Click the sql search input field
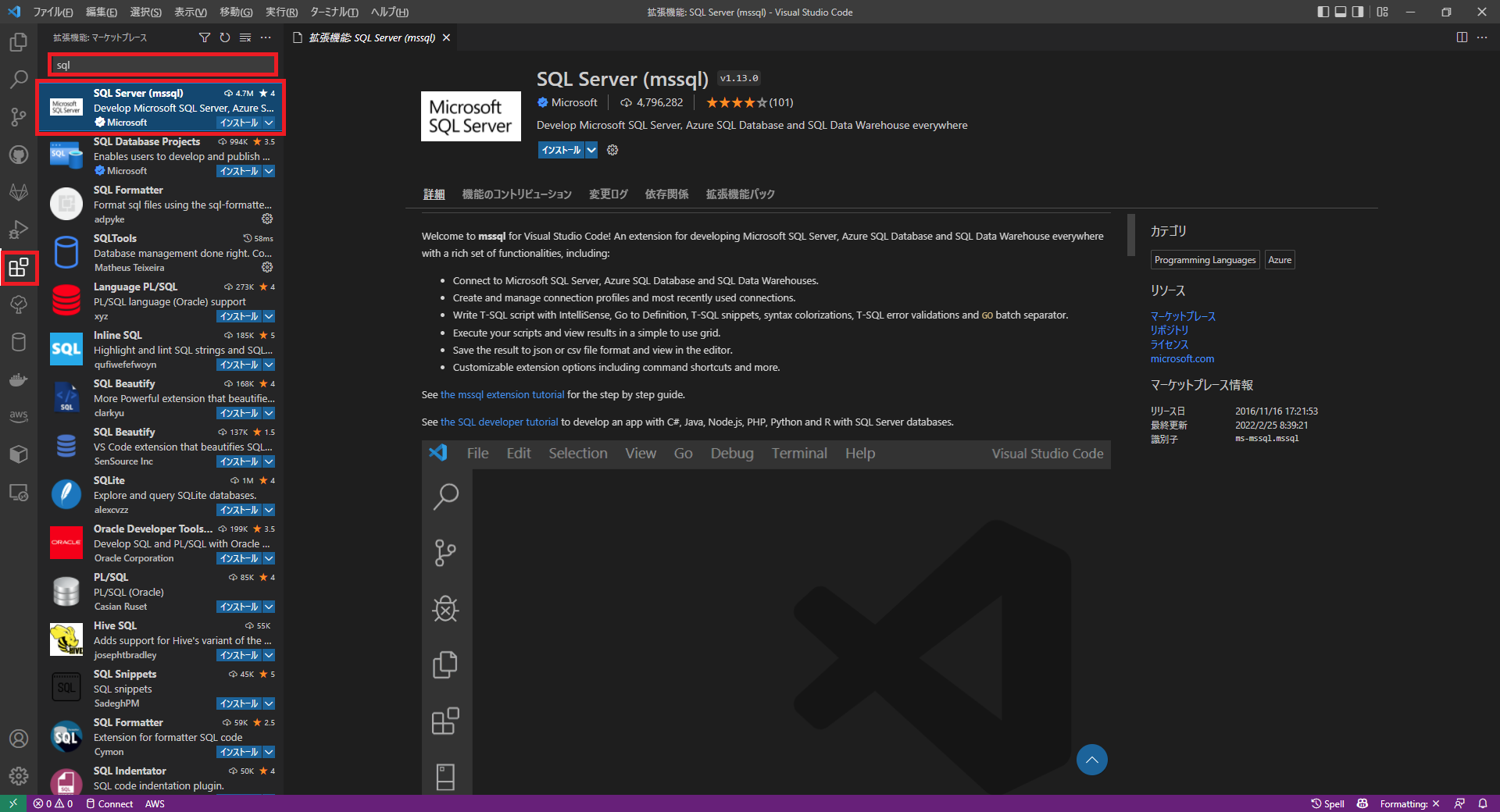 [162, 65]
